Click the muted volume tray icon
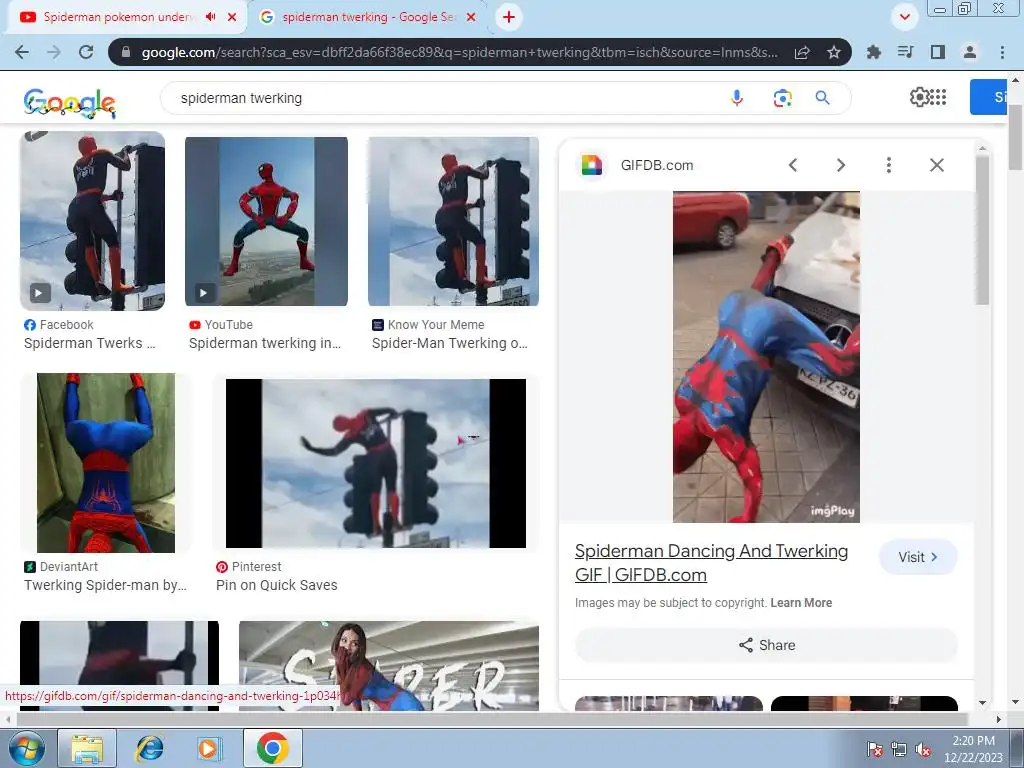1024x768 pixels. point(923,749)
